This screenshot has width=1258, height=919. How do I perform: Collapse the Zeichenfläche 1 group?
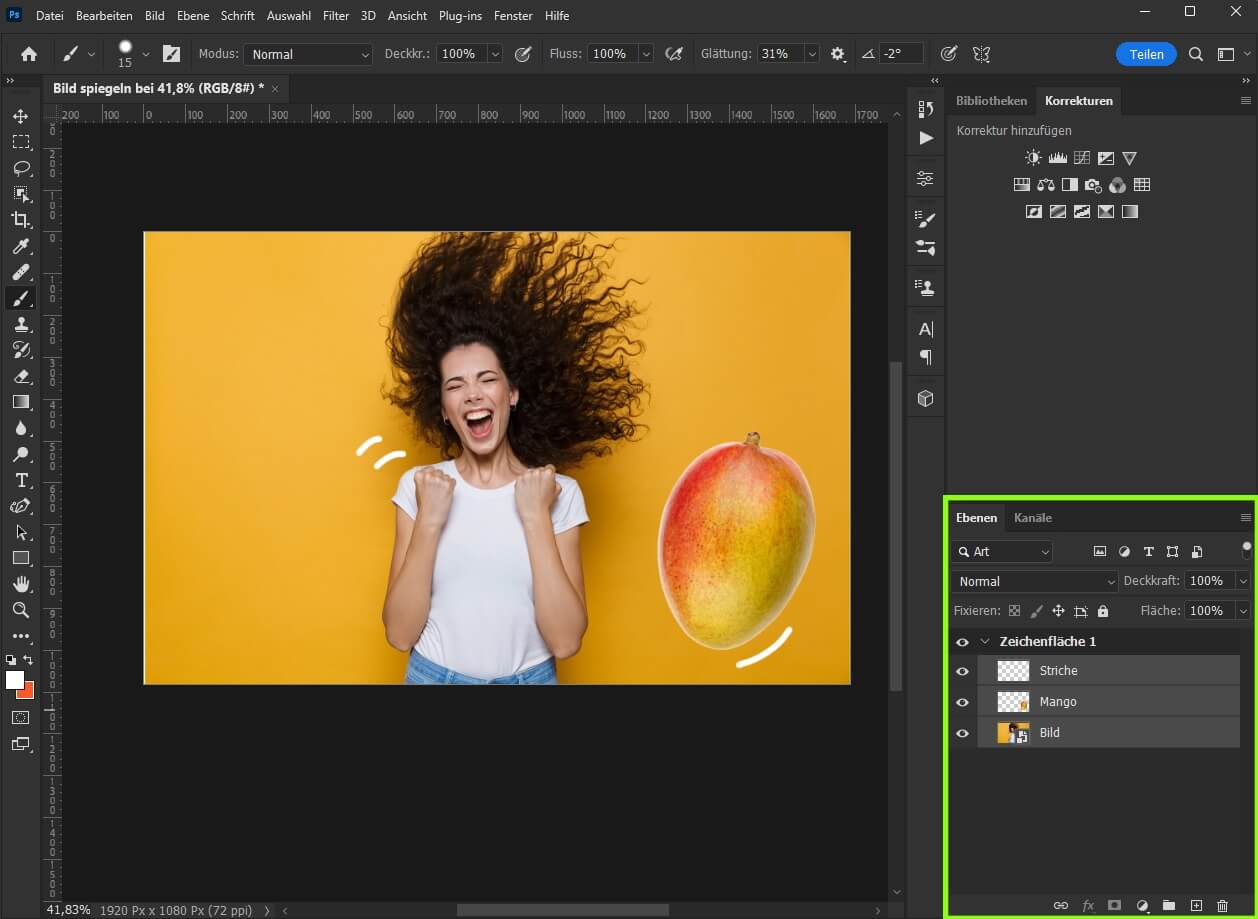tap(985, 641)
